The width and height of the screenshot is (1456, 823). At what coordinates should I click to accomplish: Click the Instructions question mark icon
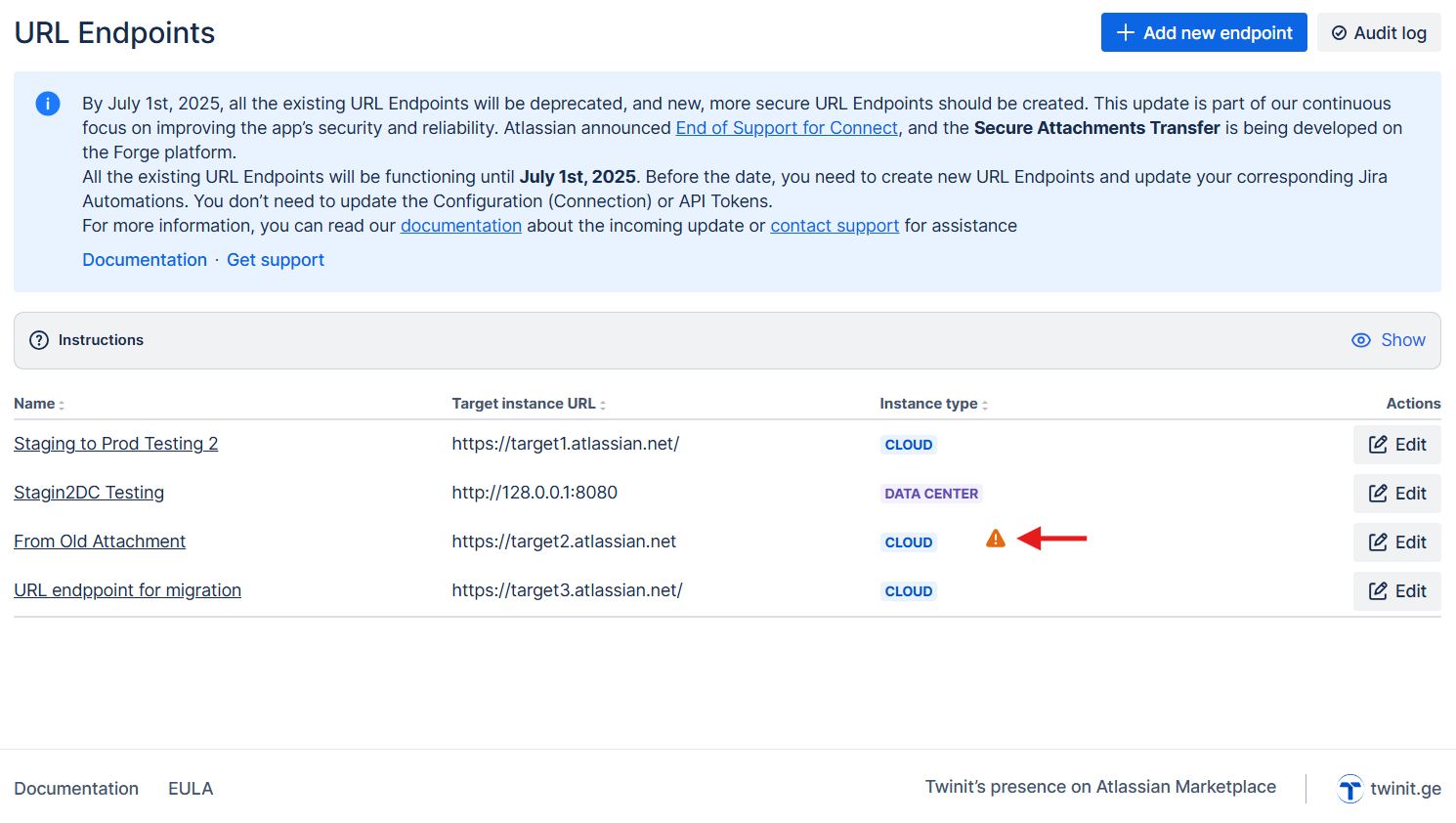tap(39, 340)
